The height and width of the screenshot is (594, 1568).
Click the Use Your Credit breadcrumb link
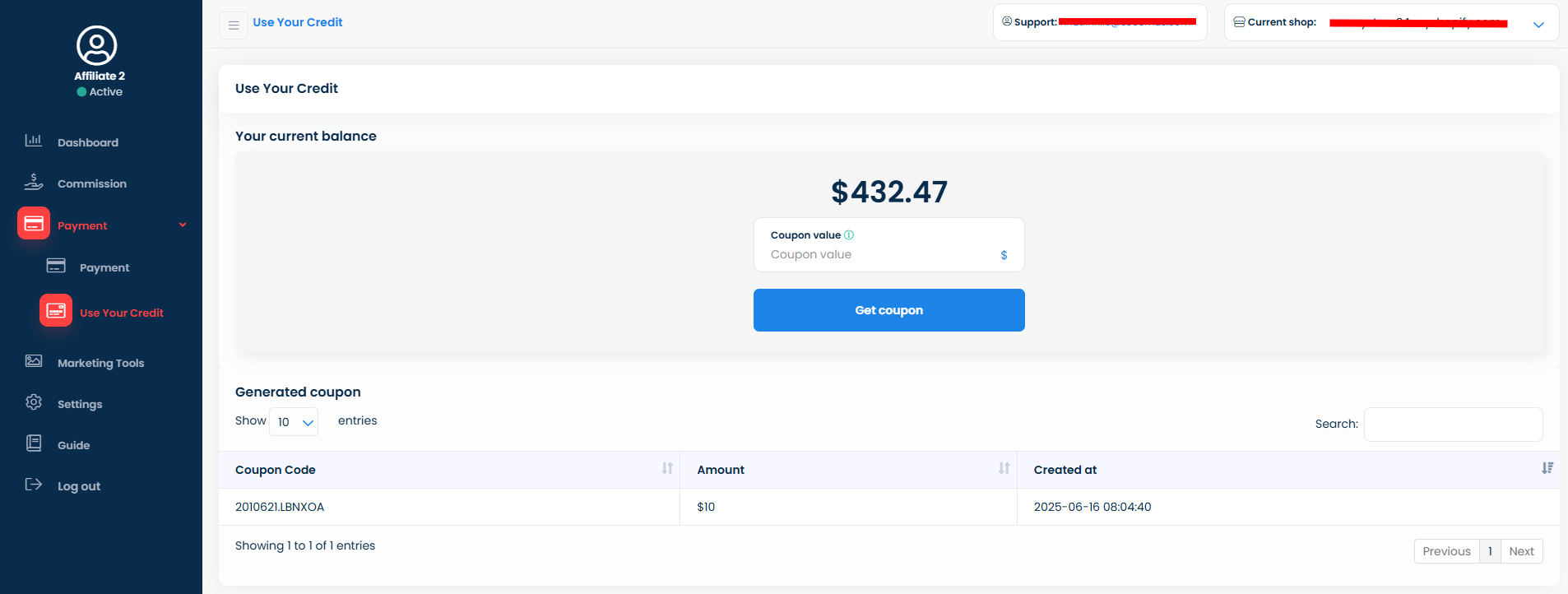(x=298, y=22)
